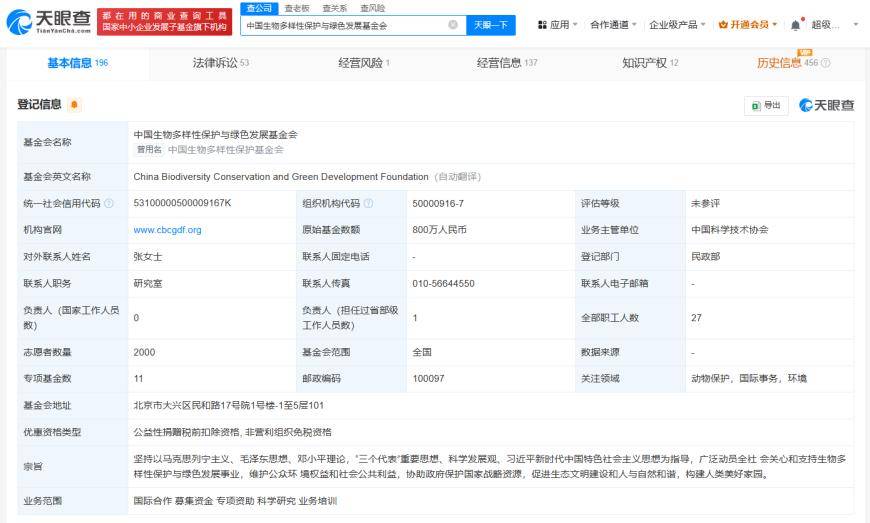
Task: Click the 登记信息 section heading
Action: click(x=39, y=104)
